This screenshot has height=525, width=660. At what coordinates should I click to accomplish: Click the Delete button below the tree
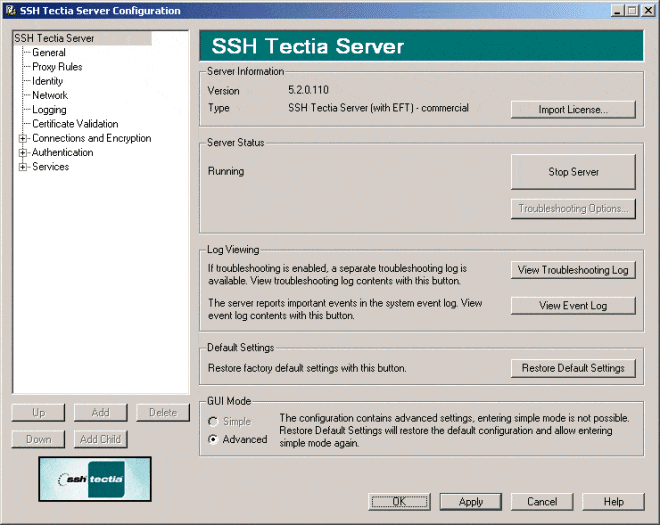pos(163,413)
